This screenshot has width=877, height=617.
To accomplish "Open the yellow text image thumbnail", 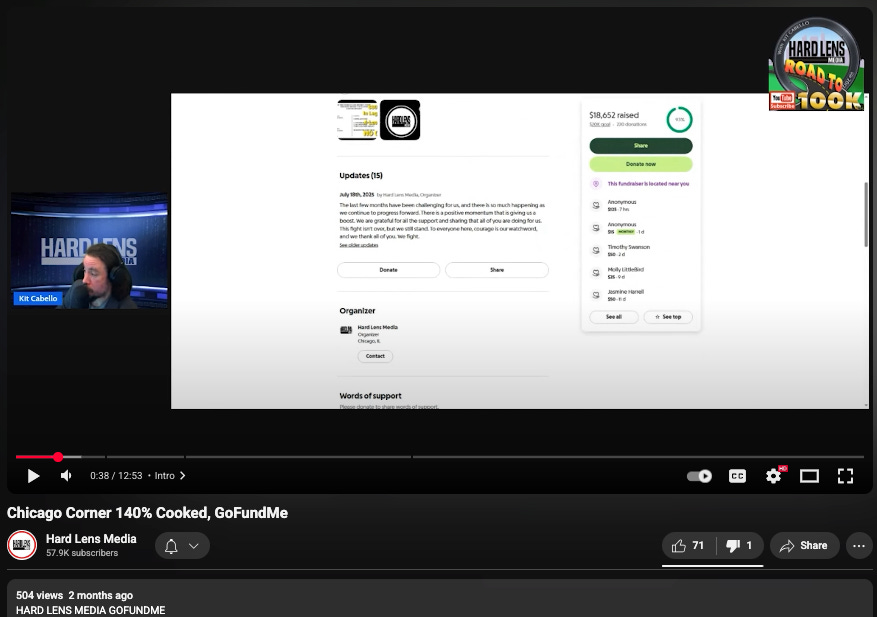I will coord(357,120).
